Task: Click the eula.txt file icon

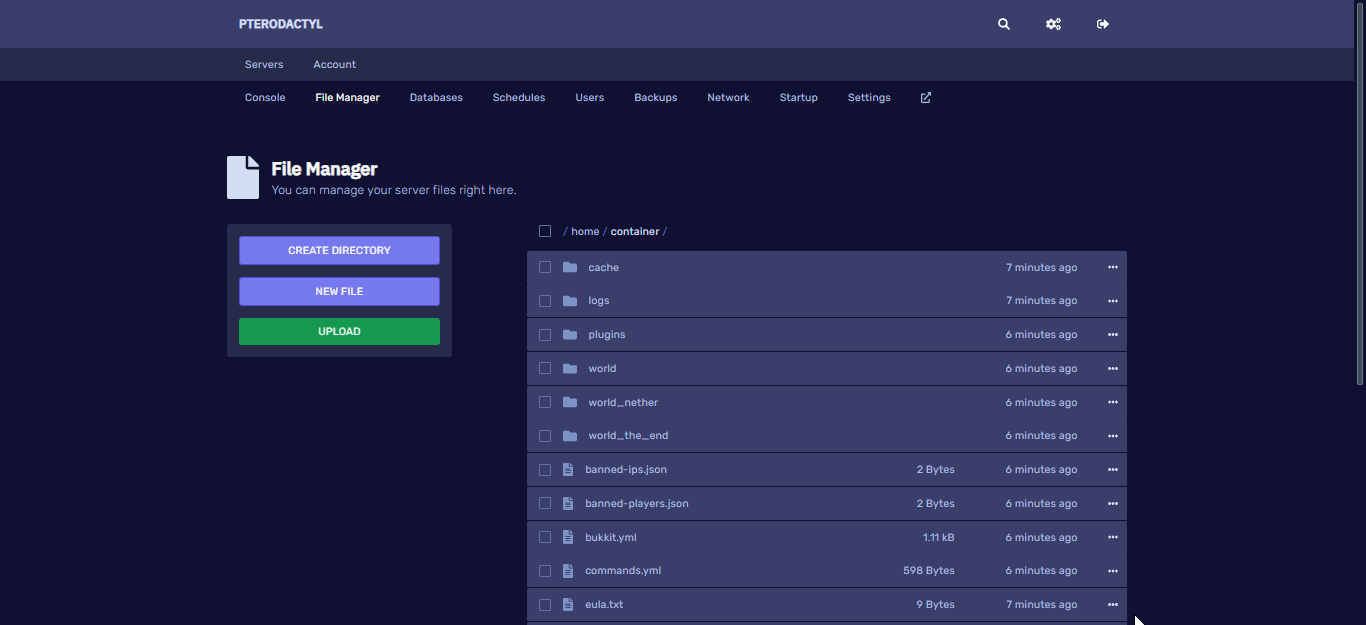Action: (568, 604)
